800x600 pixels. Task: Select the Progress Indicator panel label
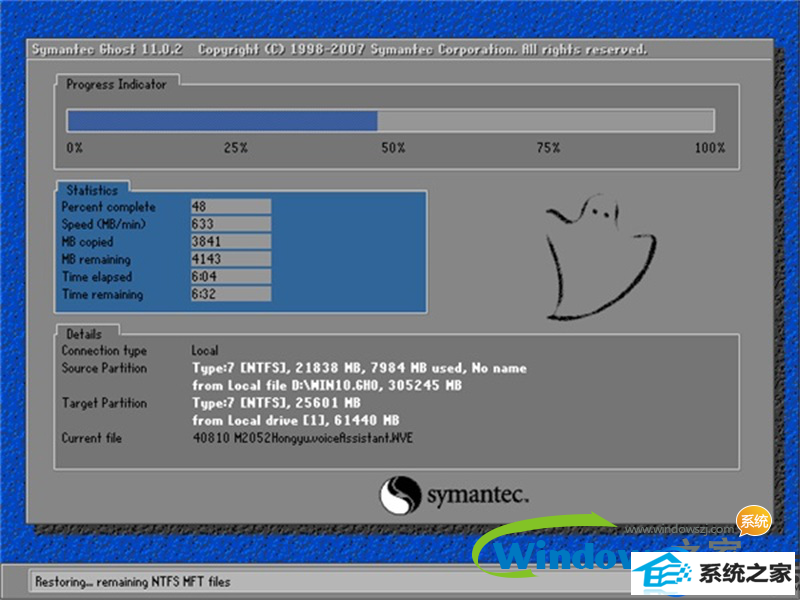[x=116, y=84]
